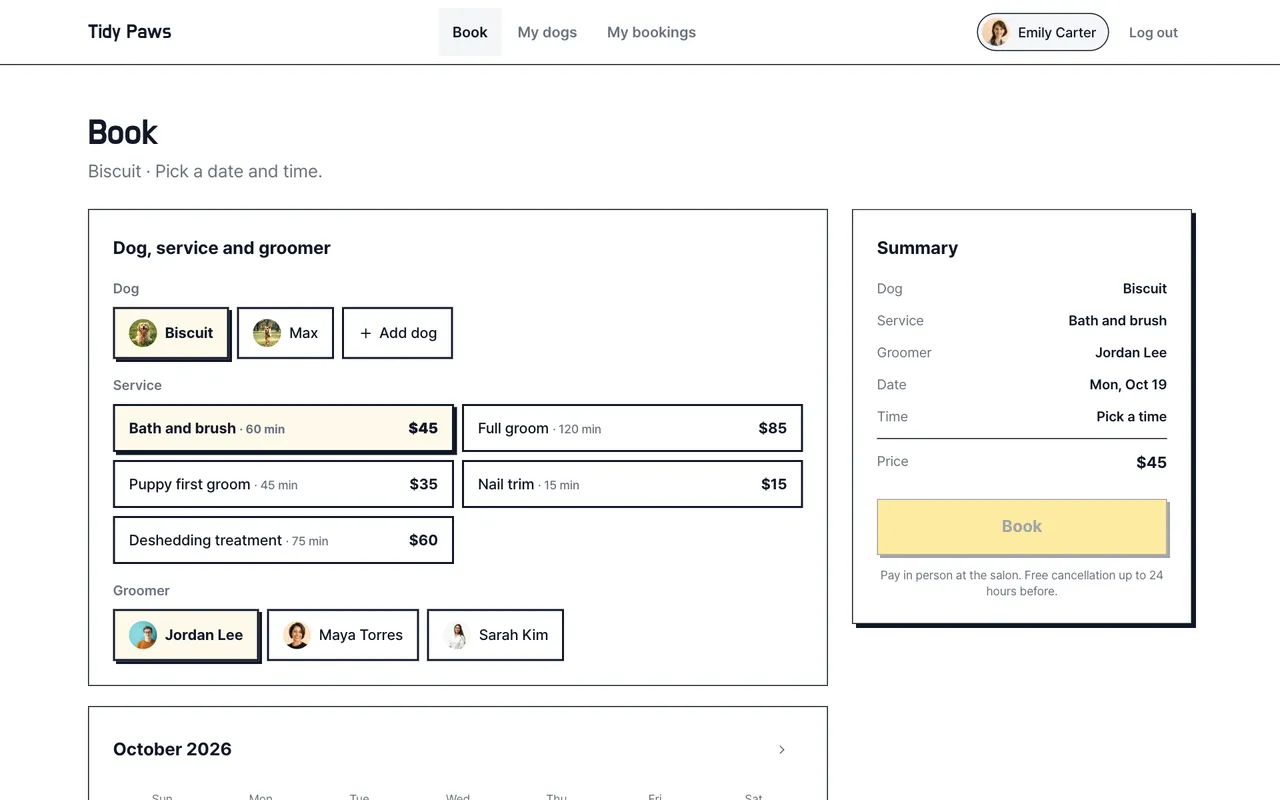
Task: Pick Sarah Kim as groomer
Action: [496, 635]
